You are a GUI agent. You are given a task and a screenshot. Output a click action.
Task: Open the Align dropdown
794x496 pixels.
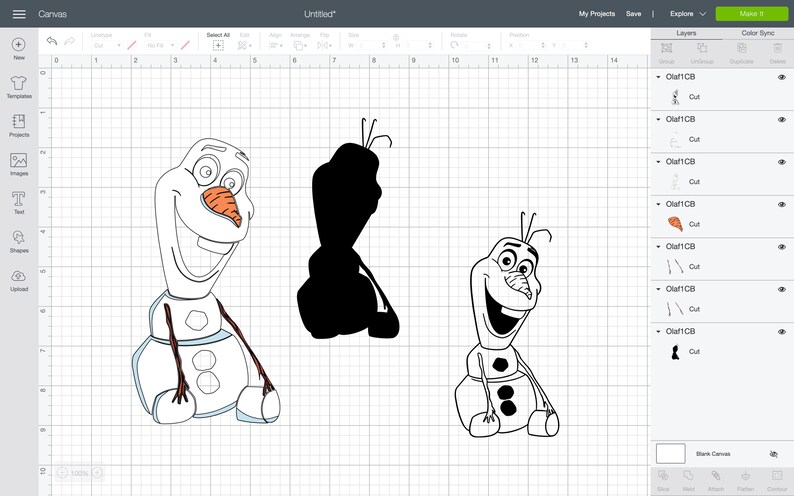tap(275, 46)
